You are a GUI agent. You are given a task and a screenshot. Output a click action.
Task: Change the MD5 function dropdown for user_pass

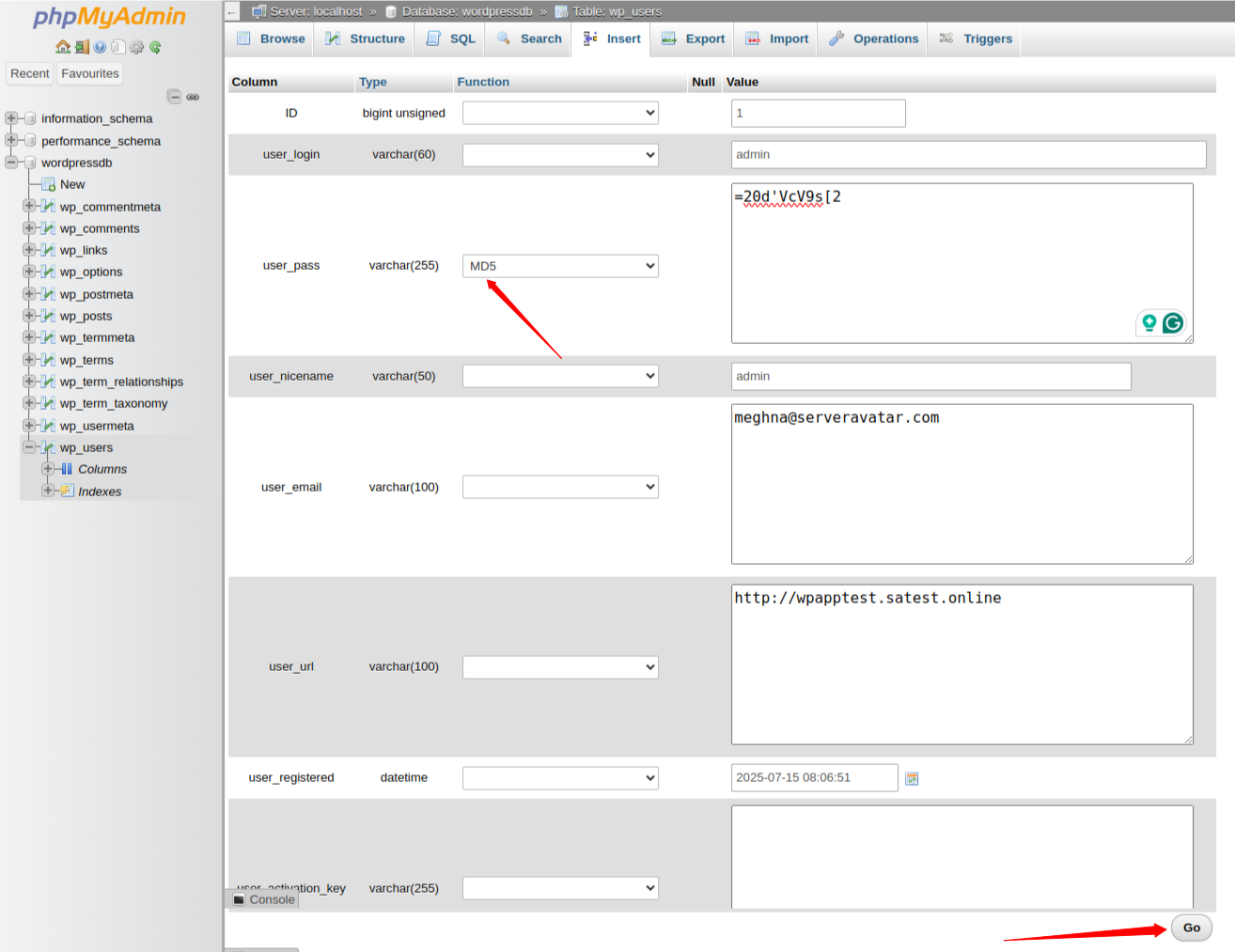pyautogui.click(x=559, y=266)
